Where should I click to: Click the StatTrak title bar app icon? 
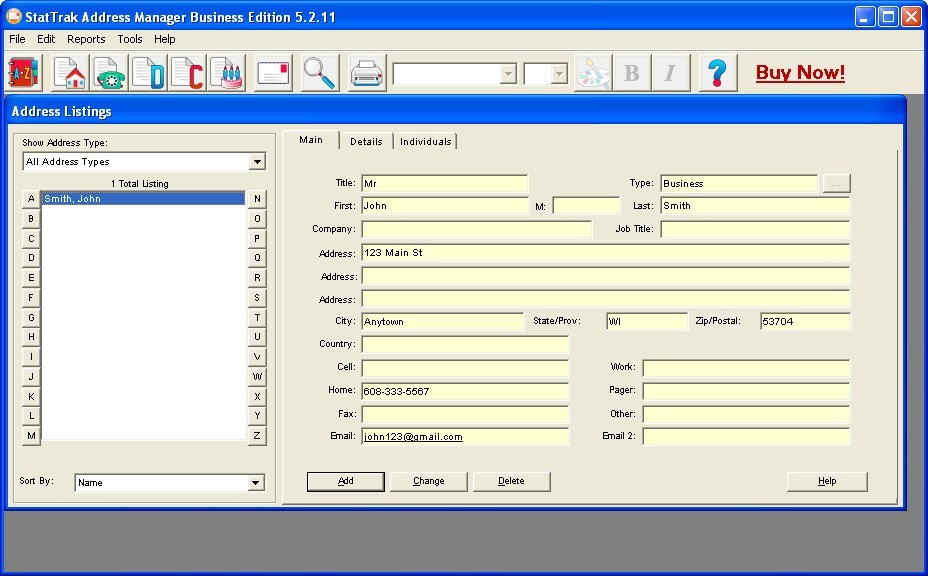pyautogui.click(x=14, y=17)
